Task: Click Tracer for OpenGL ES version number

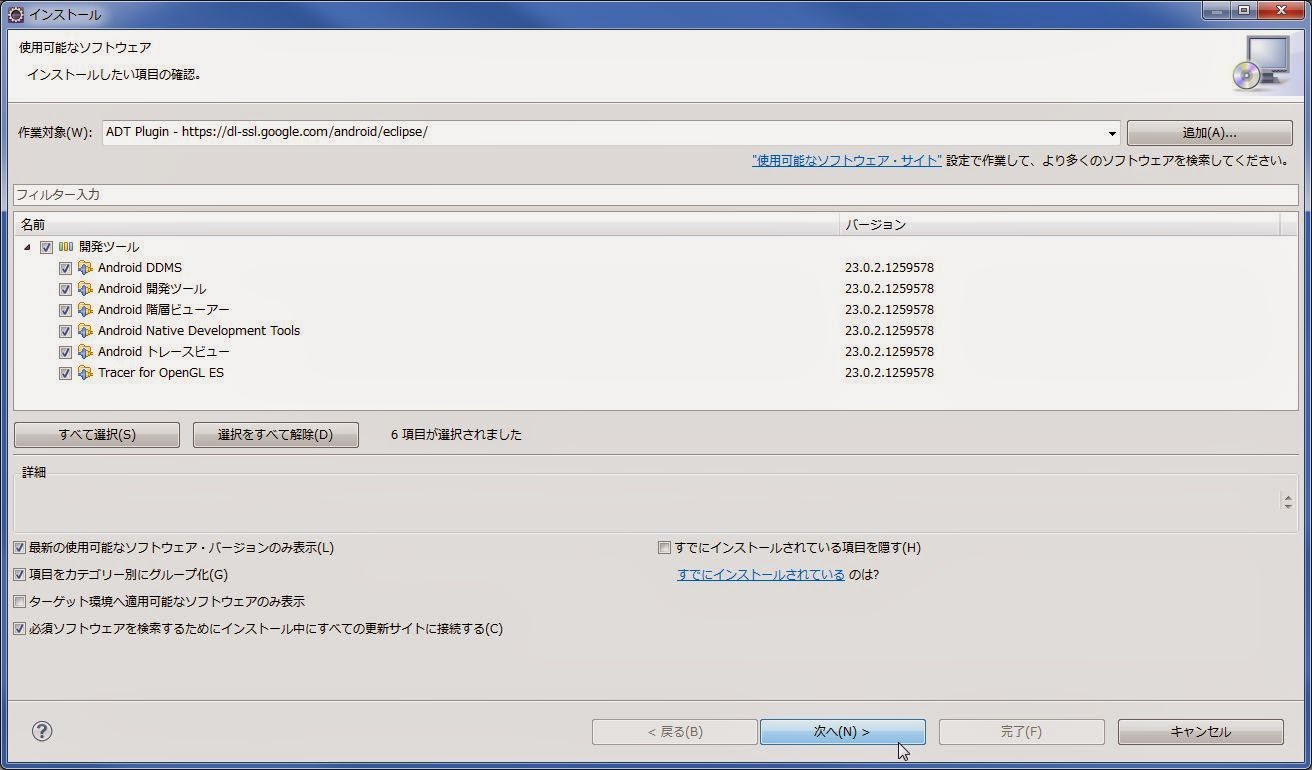Action: [x=889, y=373]
